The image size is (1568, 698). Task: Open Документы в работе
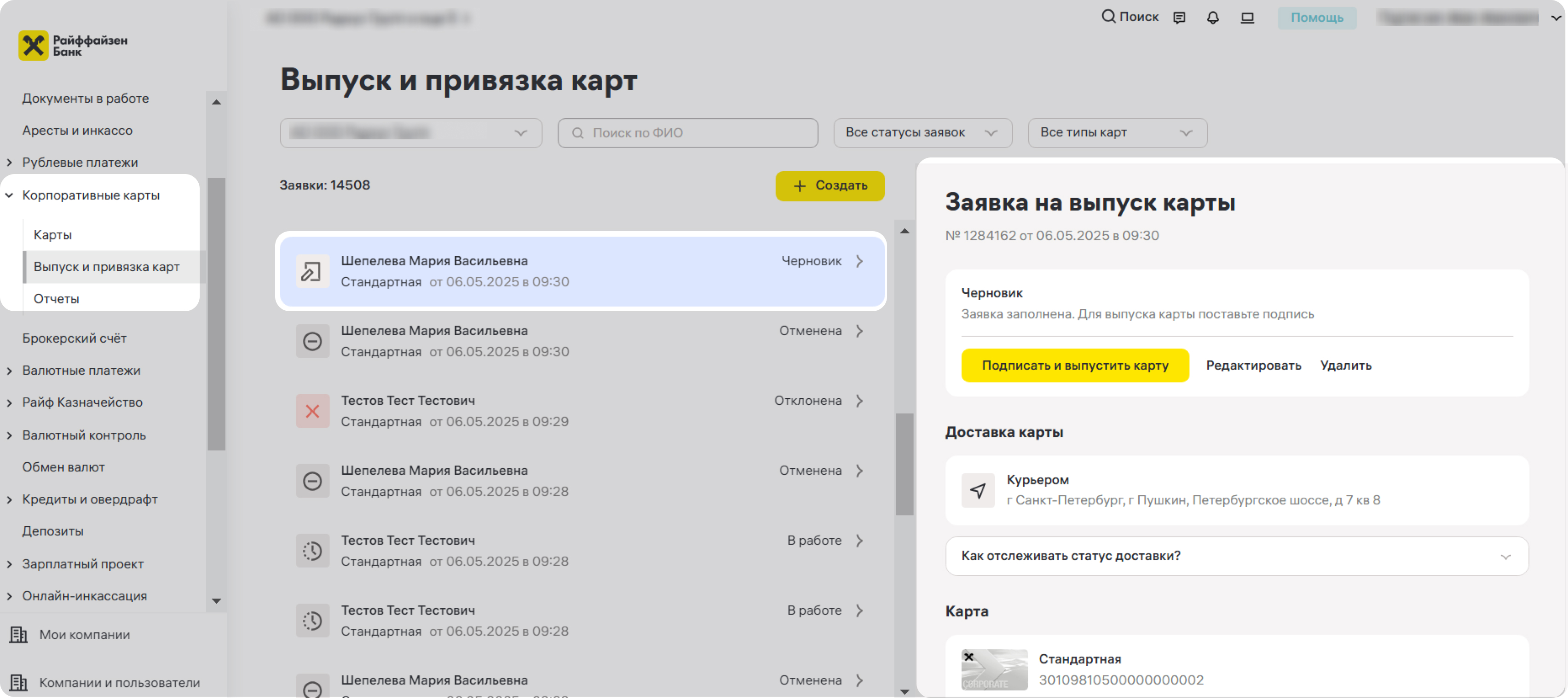(x=85, y=98)
